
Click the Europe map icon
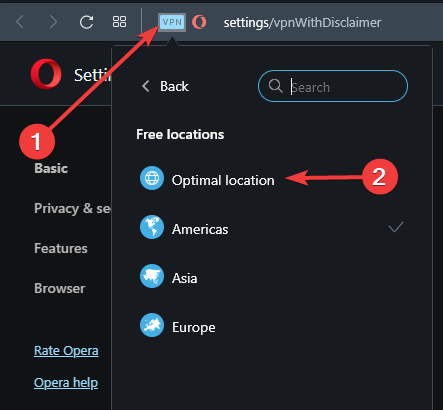tap(152, 325)
